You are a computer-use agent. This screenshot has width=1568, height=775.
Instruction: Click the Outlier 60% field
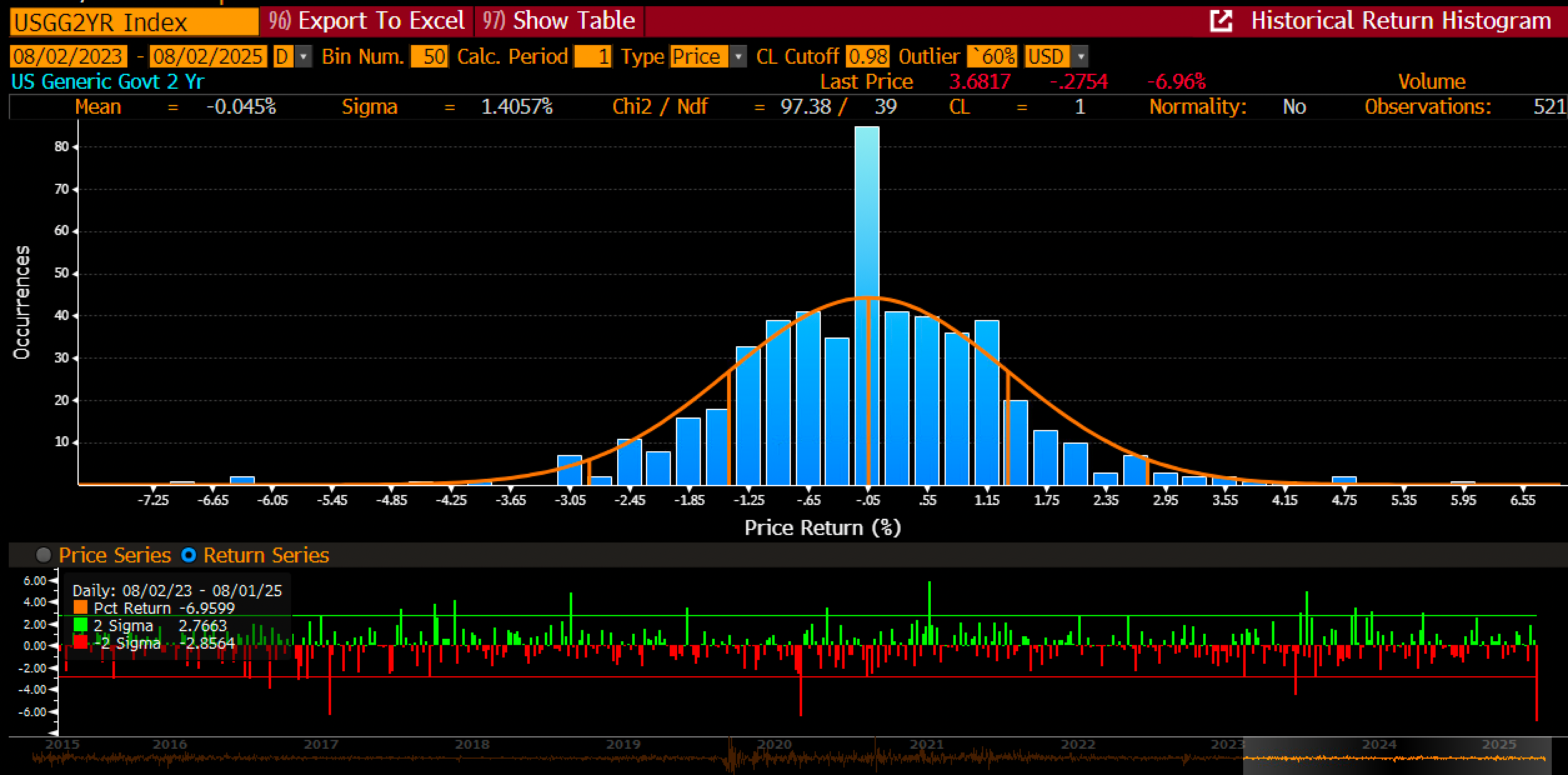tap(991, 57)
